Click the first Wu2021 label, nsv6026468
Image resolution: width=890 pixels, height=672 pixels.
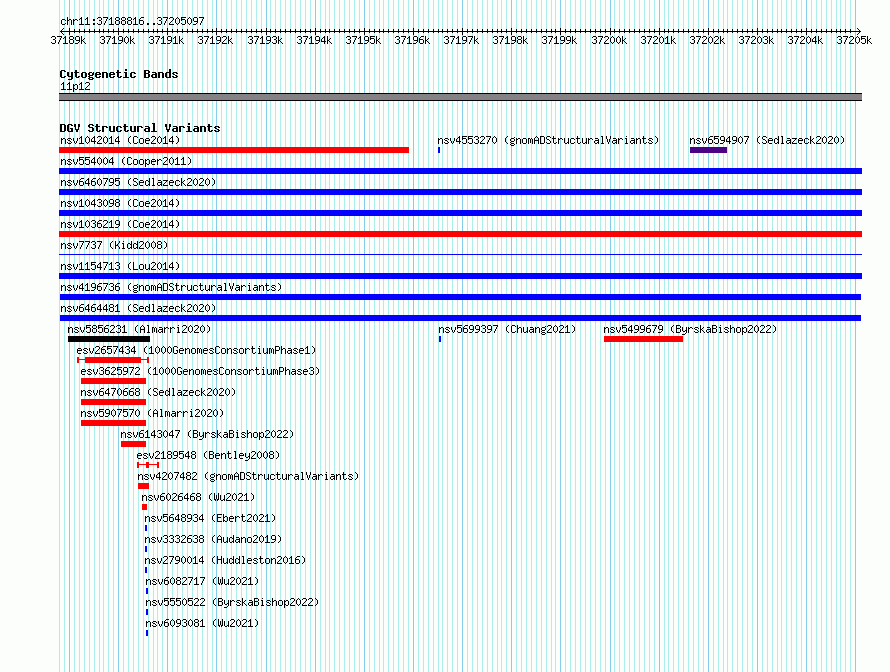click(x=198, y=497)
